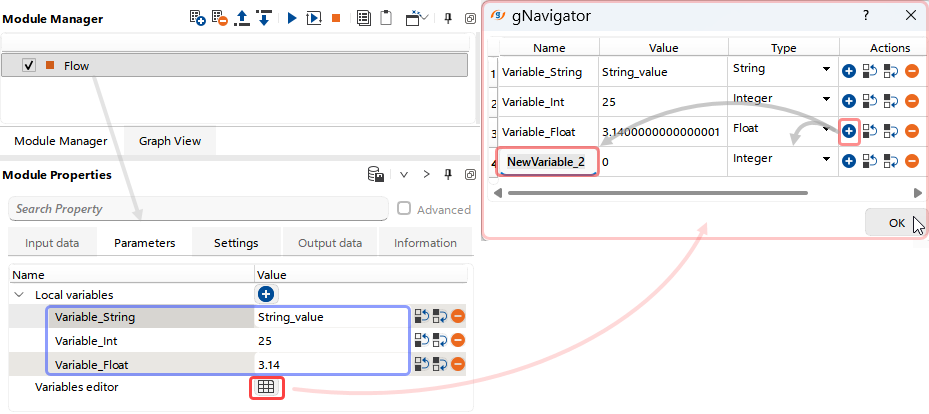Click the Variable_Int value 25 in properties
Screen dimensions: 929x414
(331, 341)
